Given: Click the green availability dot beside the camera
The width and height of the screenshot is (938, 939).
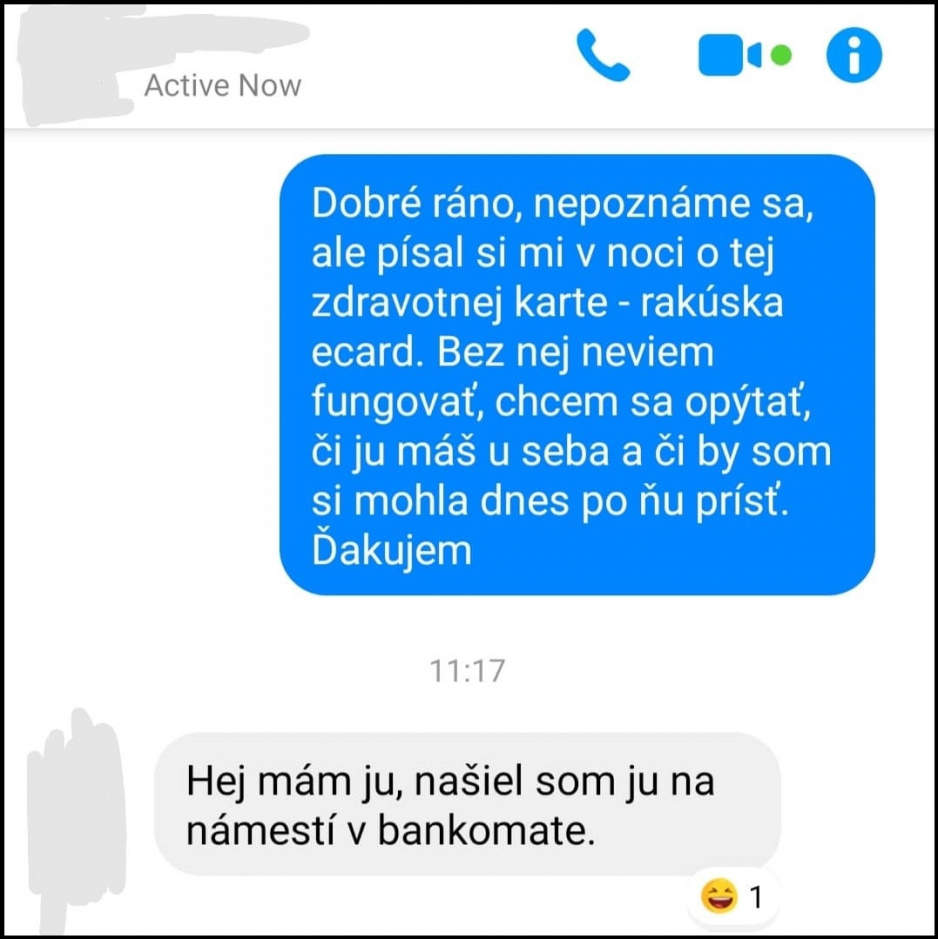Looking at the screenshot, I should pos(780,55).
